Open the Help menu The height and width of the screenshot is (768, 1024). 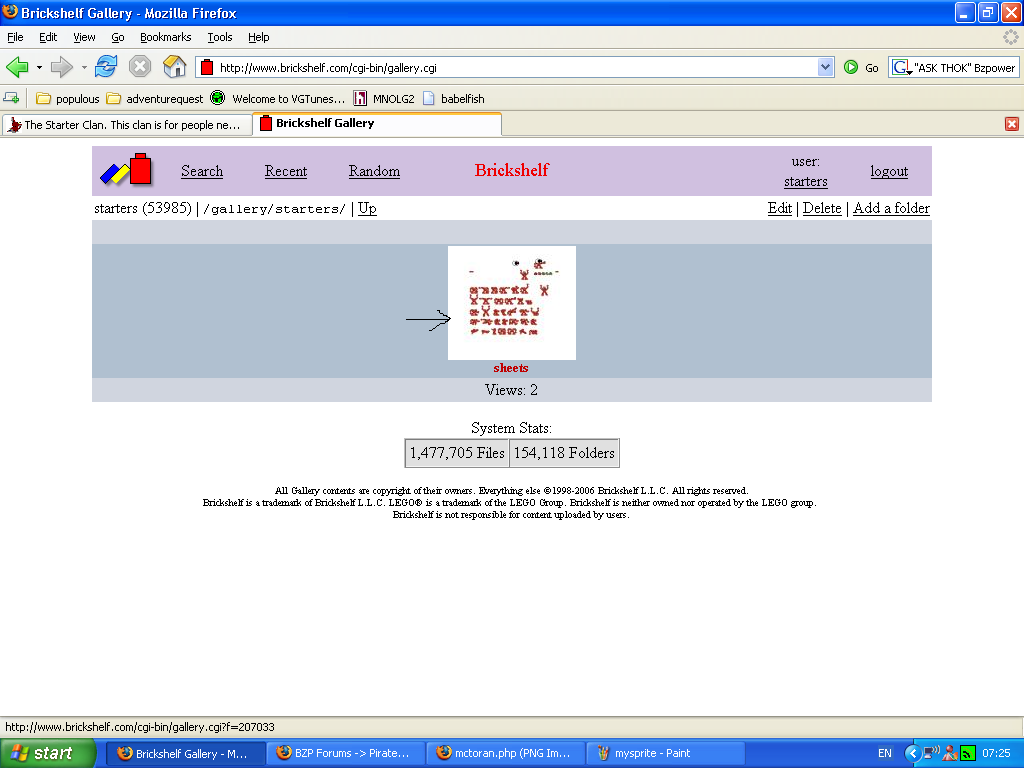[259, 37]
